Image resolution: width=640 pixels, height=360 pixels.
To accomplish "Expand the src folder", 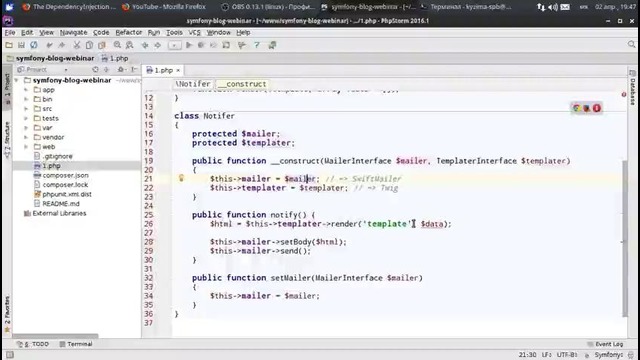I will (26, 109).
